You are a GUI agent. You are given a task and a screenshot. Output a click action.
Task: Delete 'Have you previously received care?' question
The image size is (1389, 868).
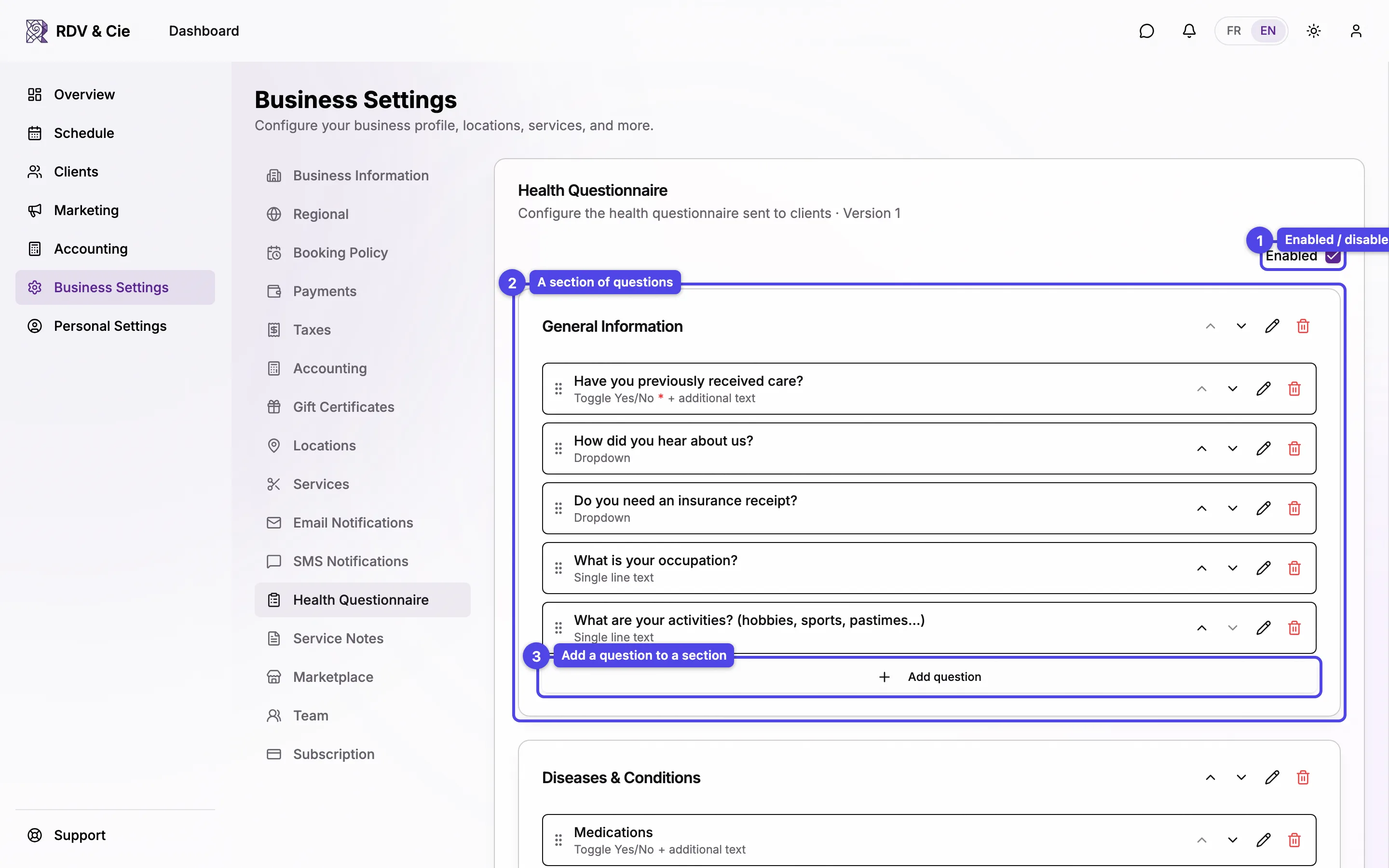click(x=1294, y=389)
